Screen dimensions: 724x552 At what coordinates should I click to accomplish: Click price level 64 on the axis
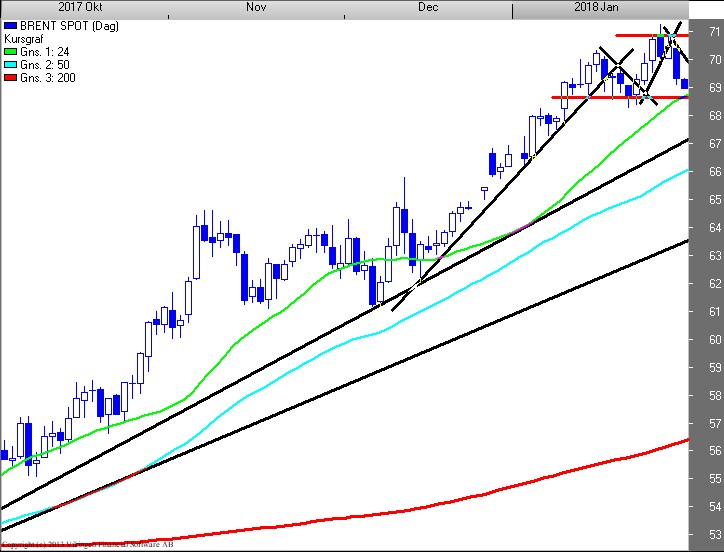715,227
